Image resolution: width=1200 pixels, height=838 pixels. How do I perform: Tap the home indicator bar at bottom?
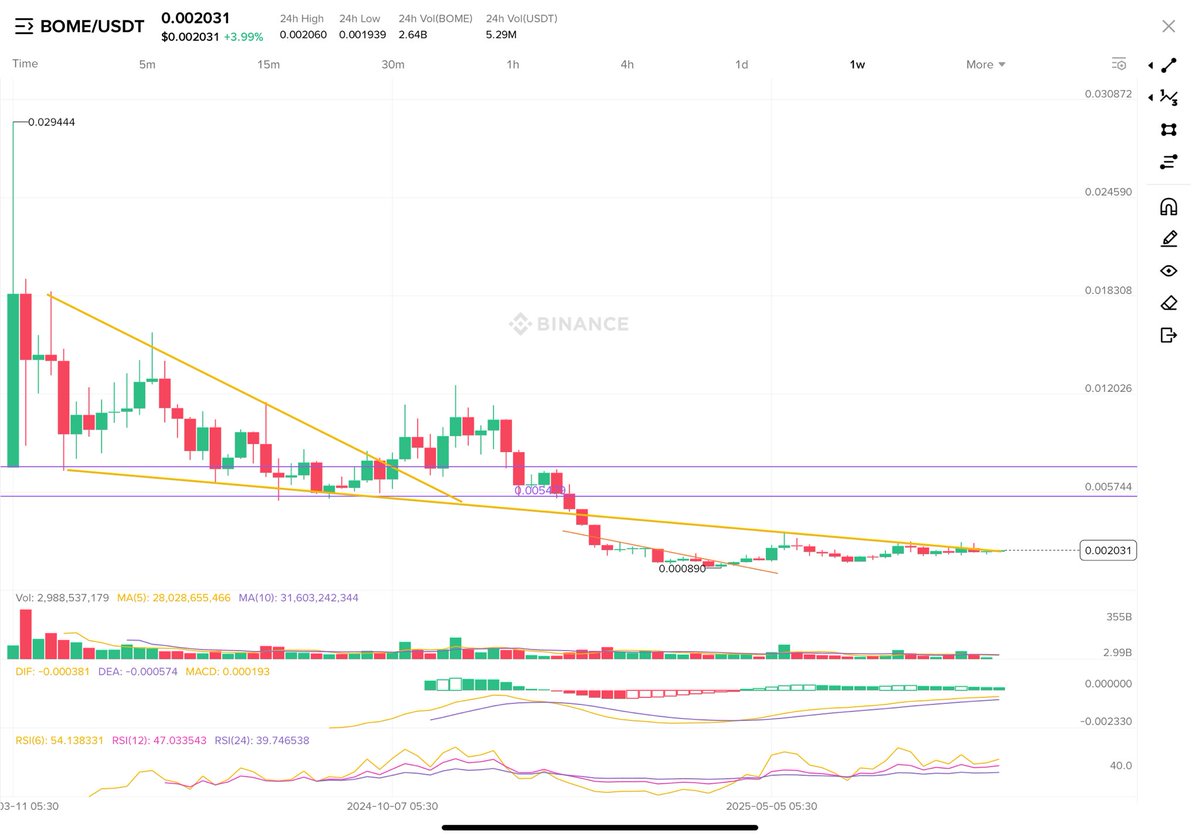coord(599,826)
